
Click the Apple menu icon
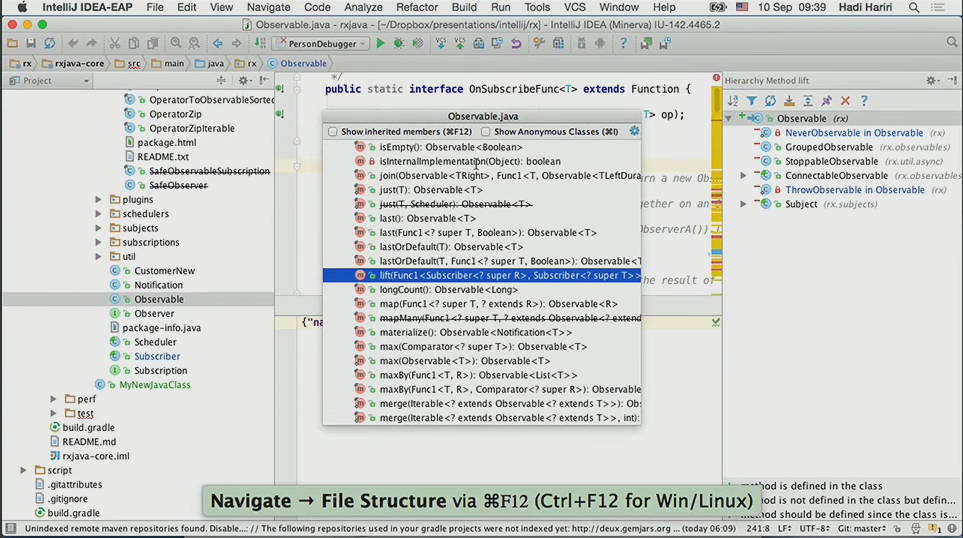tap(22, 7)
